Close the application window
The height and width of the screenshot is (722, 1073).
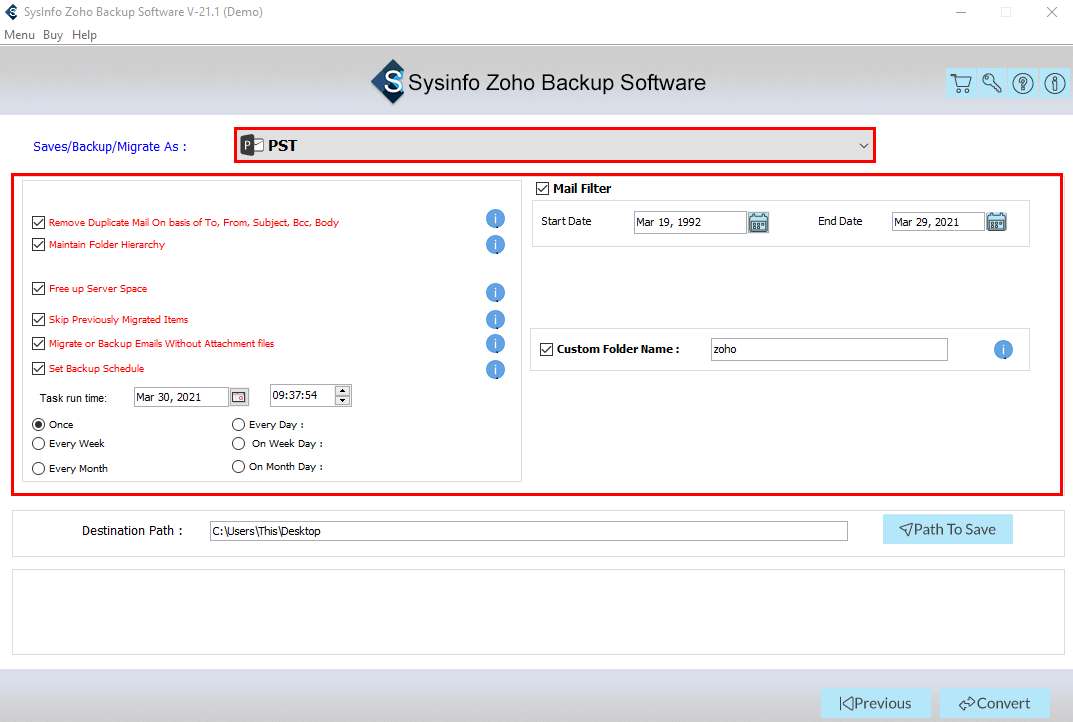pyautogui.click(x=1052, y=12)
